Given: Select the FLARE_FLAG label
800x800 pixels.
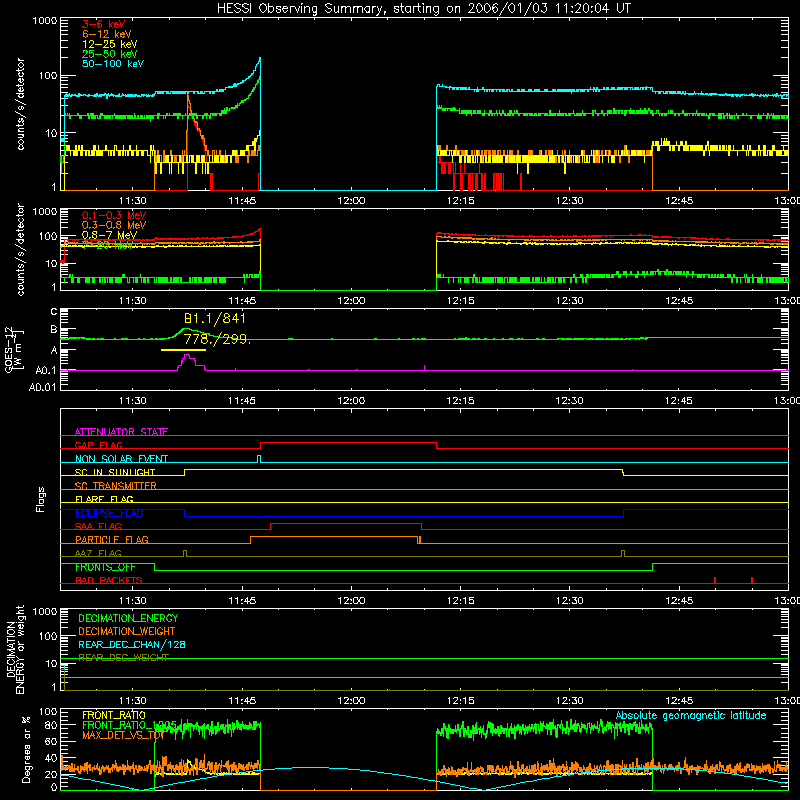Looking at the screenshot, I should [x=104, y=499].
